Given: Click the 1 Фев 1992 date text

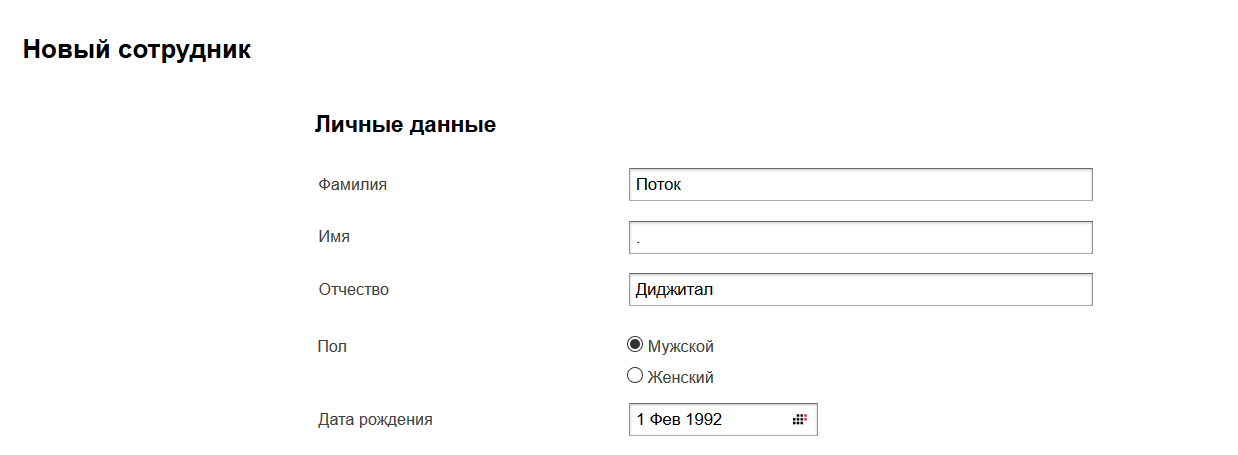Looking at the screenshot, I should (x=679, y=420).
